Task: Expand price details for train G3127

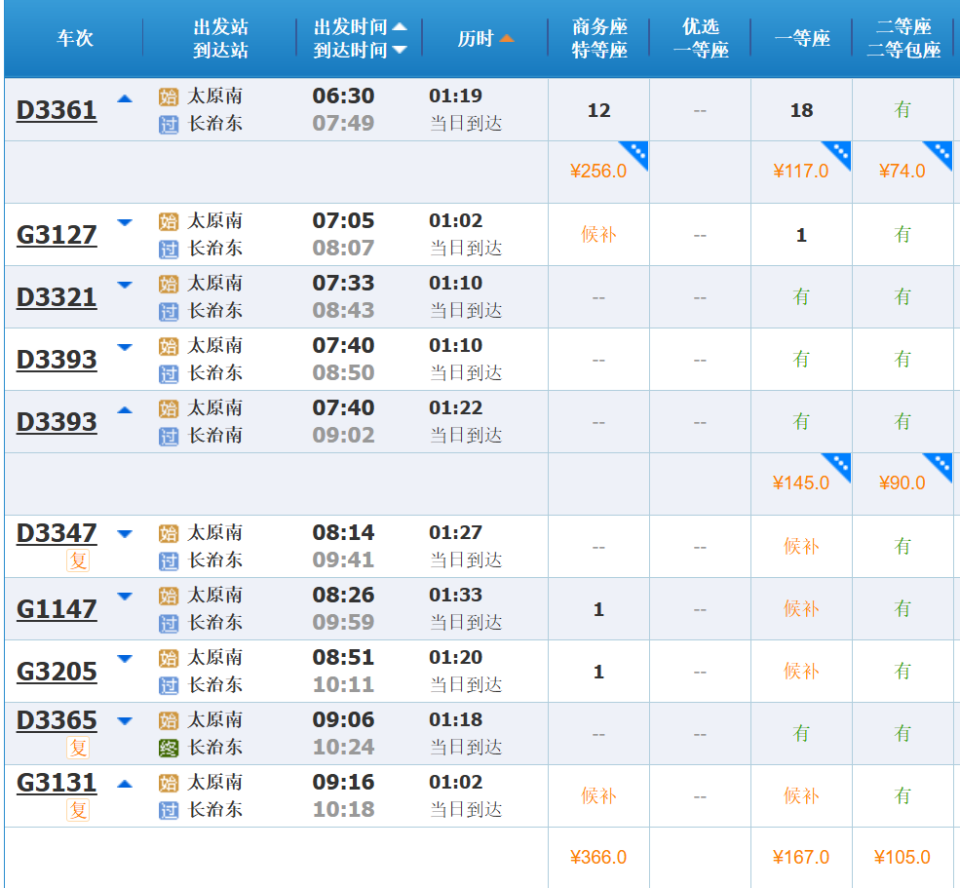Action: [x=125, y=223]
